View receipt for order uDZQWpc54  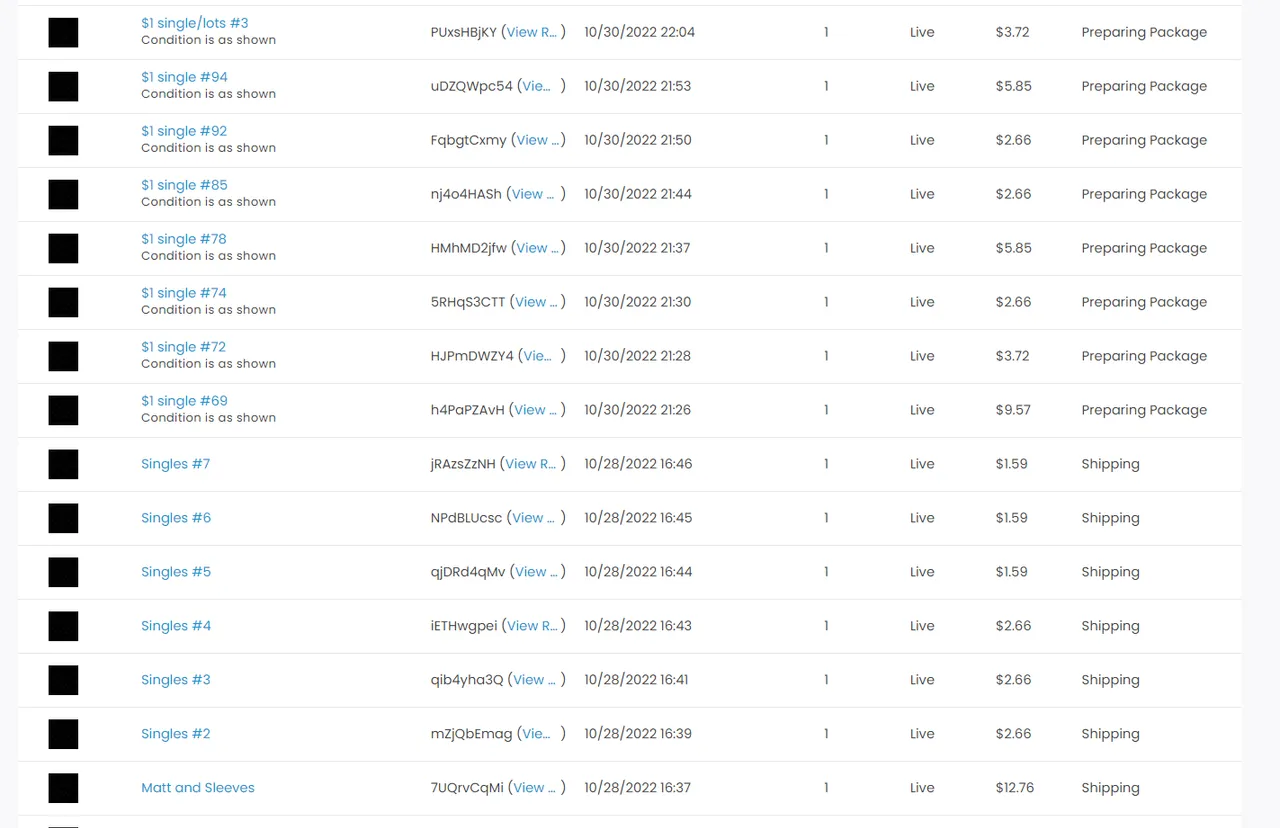point(537,86)
